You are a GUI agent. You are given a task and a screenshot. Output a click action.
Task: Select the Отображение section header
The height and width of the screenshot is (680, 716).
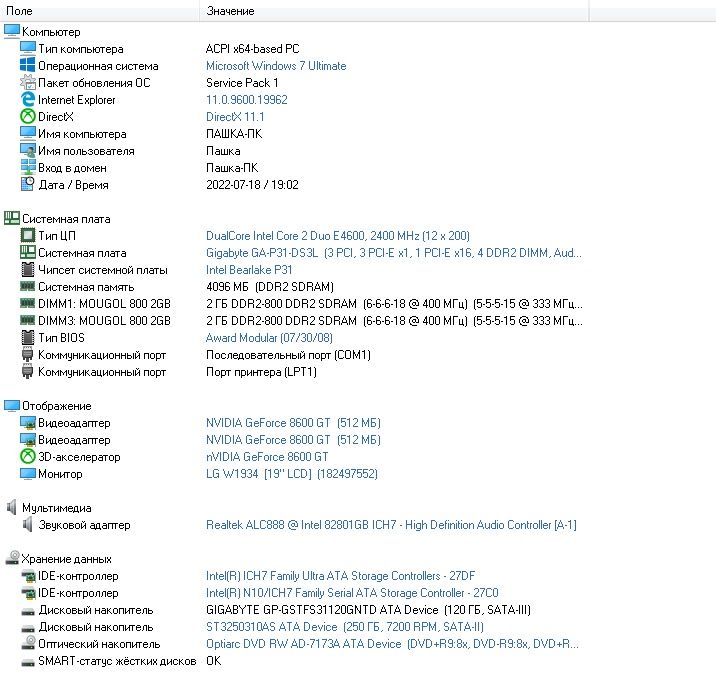point(57,406)
